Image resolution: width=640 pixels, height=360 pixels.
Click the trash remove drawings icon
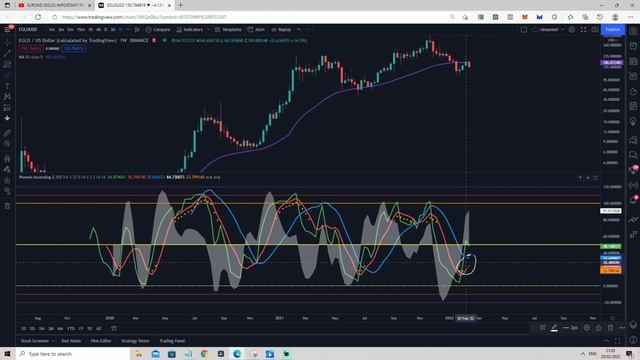click(x=7, y=206)
